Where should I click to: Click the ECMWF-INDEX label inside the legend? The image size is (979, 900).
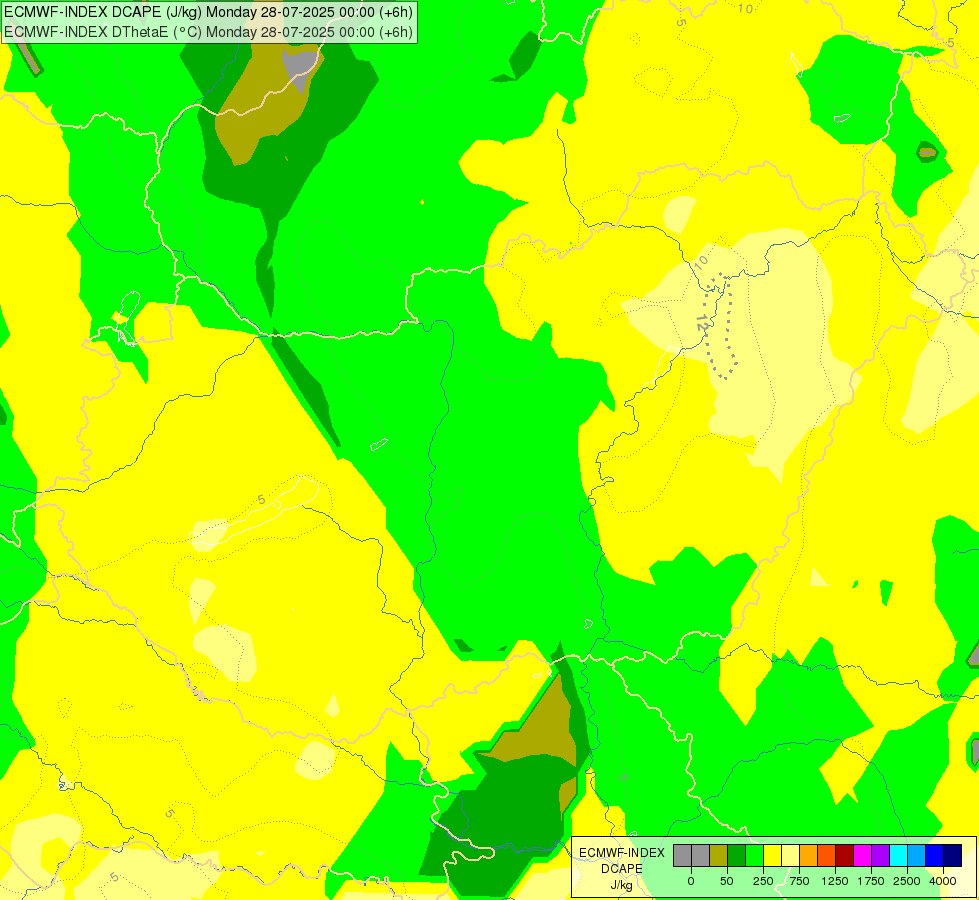(622, 853)
